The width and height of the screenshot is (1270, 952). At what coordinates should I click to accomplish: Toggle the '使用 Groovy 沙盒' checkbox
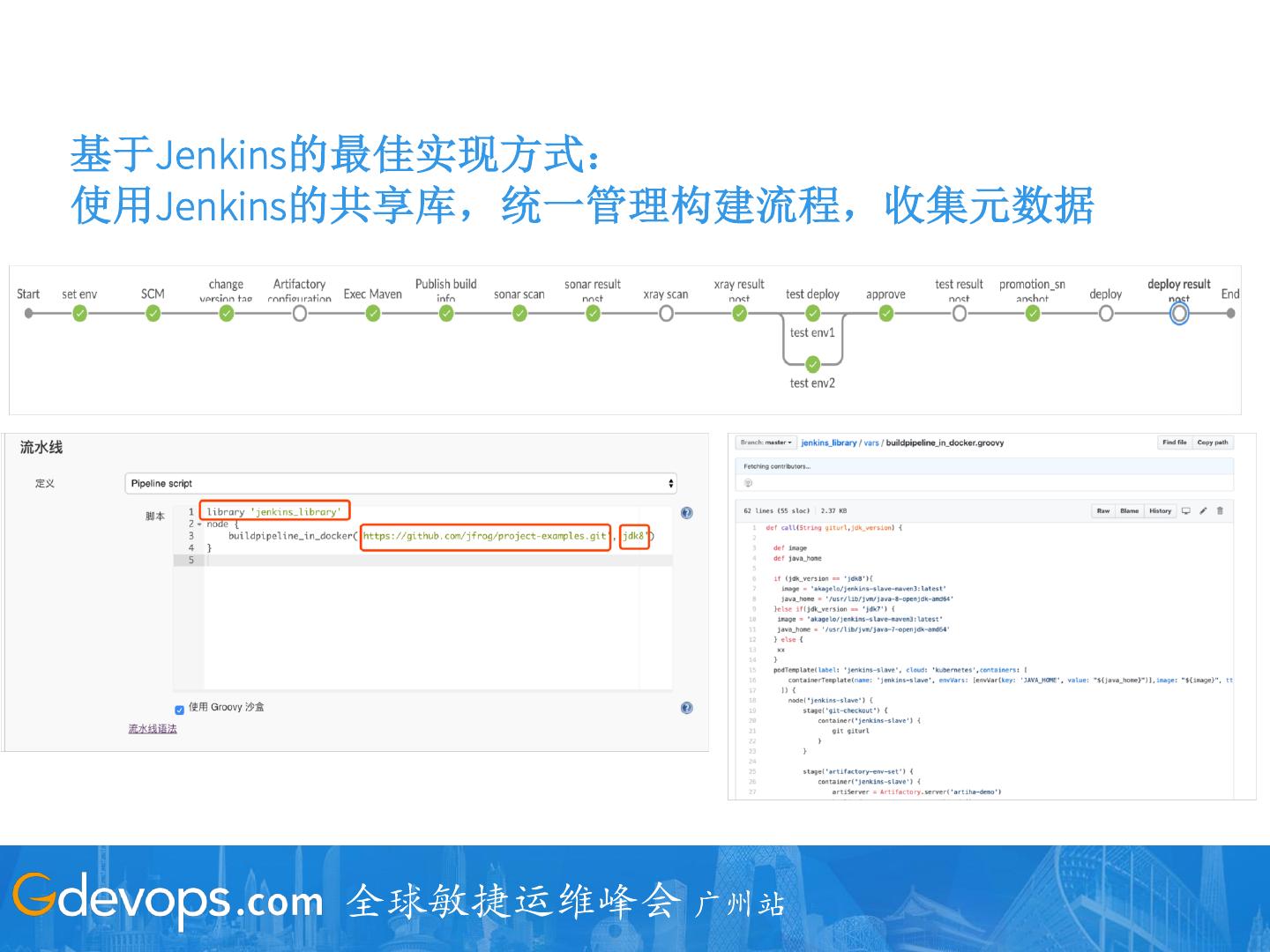point(180,709)
